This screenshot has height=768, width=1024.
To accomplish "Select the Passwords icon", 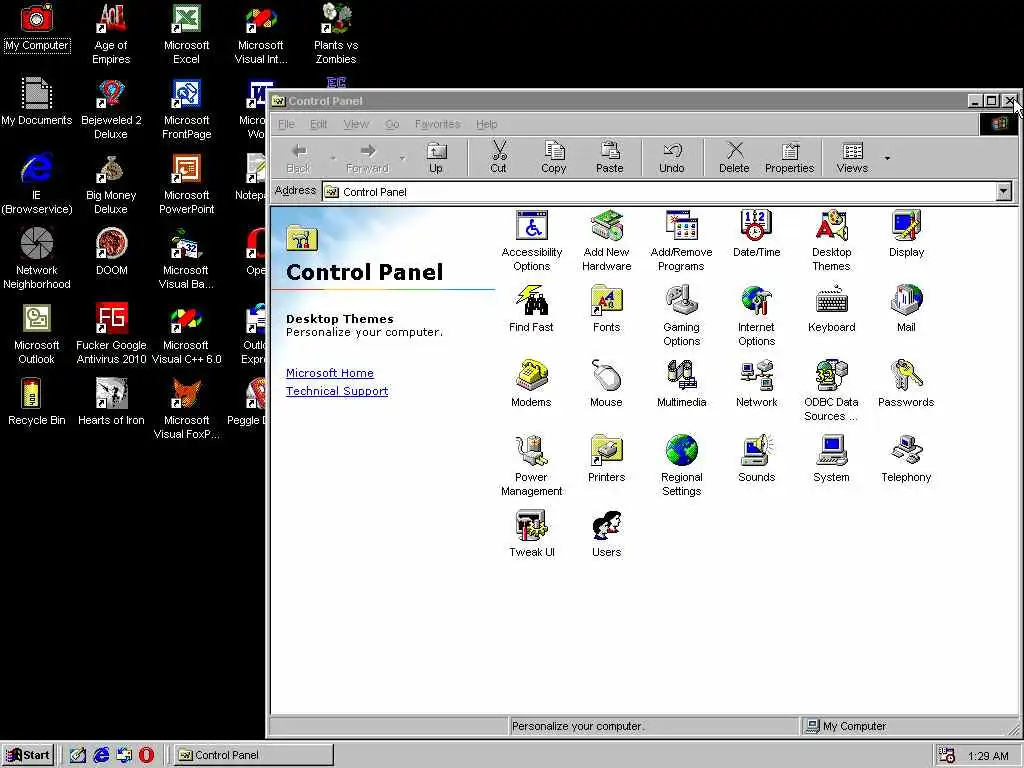I will (x=906, y=384).
